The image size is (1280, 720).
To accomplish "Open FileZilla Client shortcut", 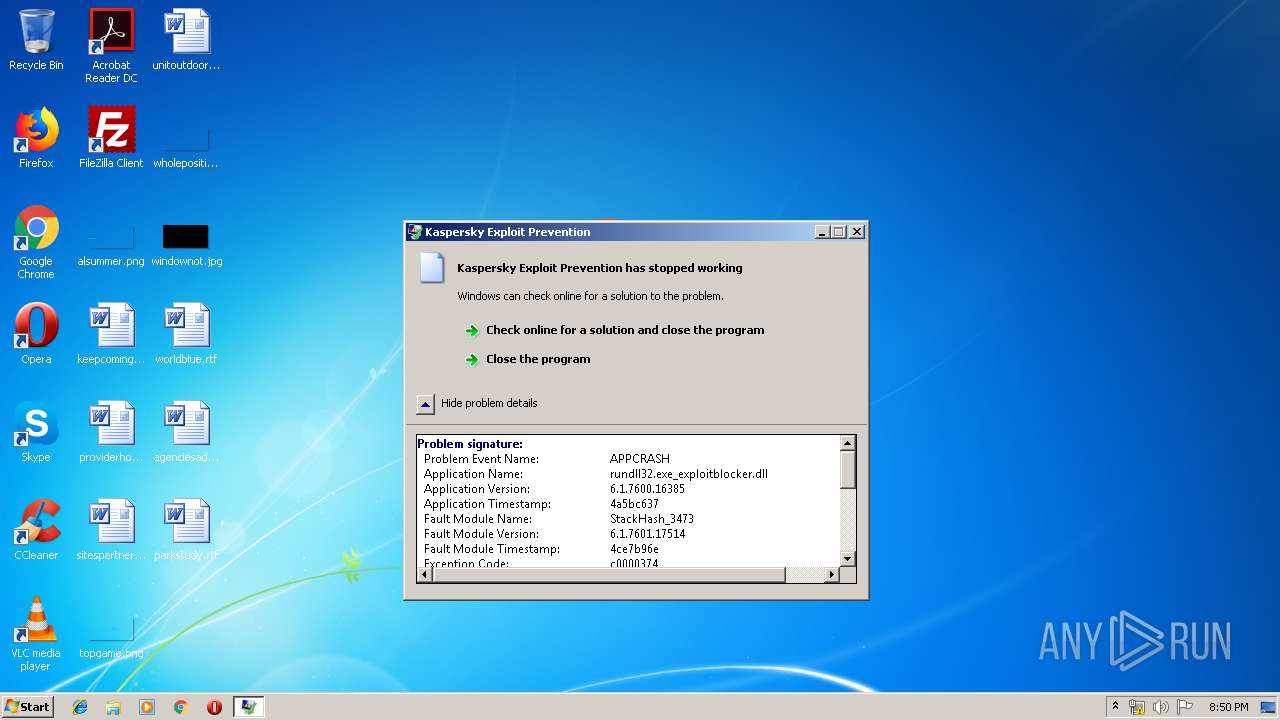I will point(111,138).
